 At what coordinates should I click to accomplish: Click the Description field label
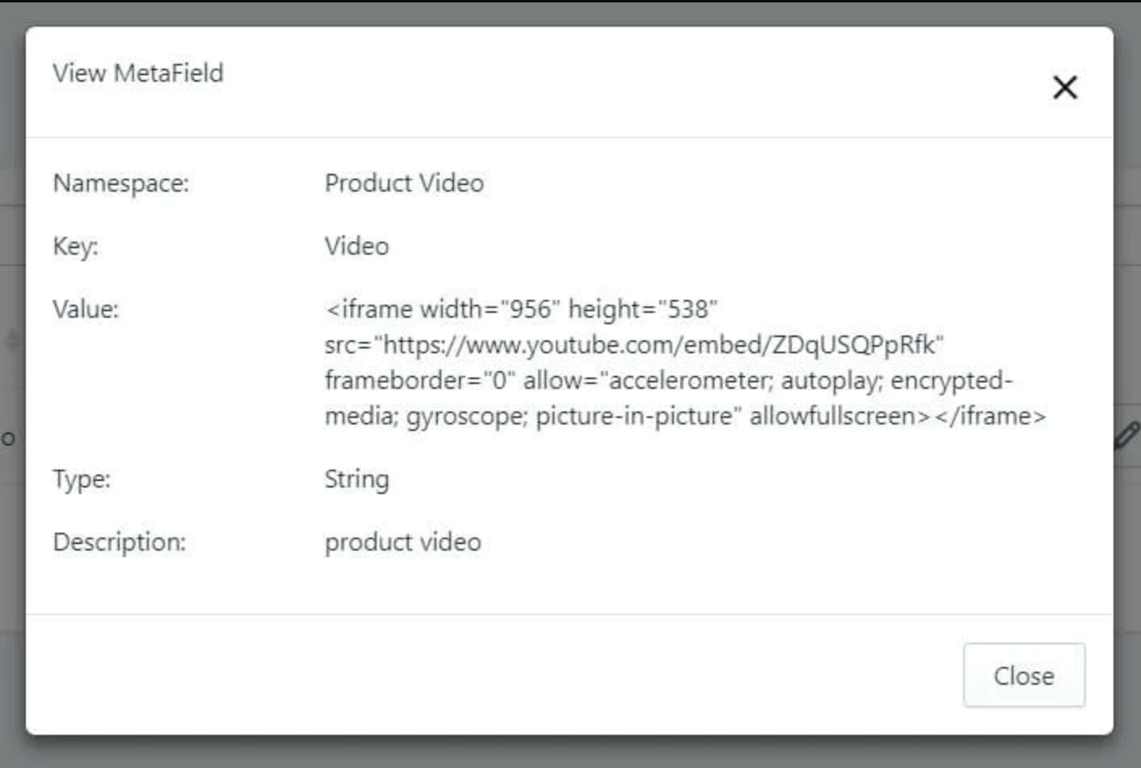point(119,542)
